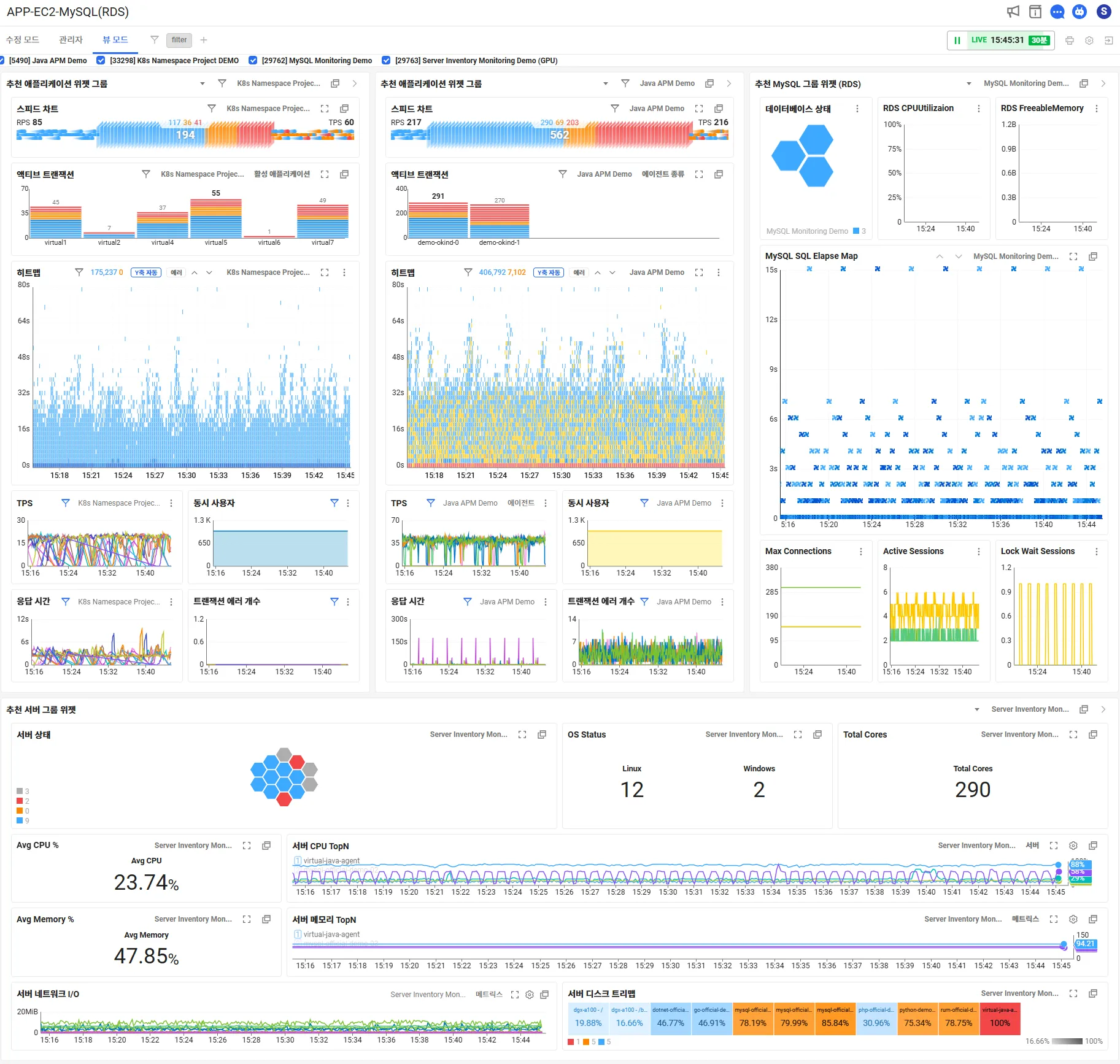The width and height of the screenshot is (1120, 1064).
Task: Select 에이전트 option on Java APM TPS
Action: (521, 503)
